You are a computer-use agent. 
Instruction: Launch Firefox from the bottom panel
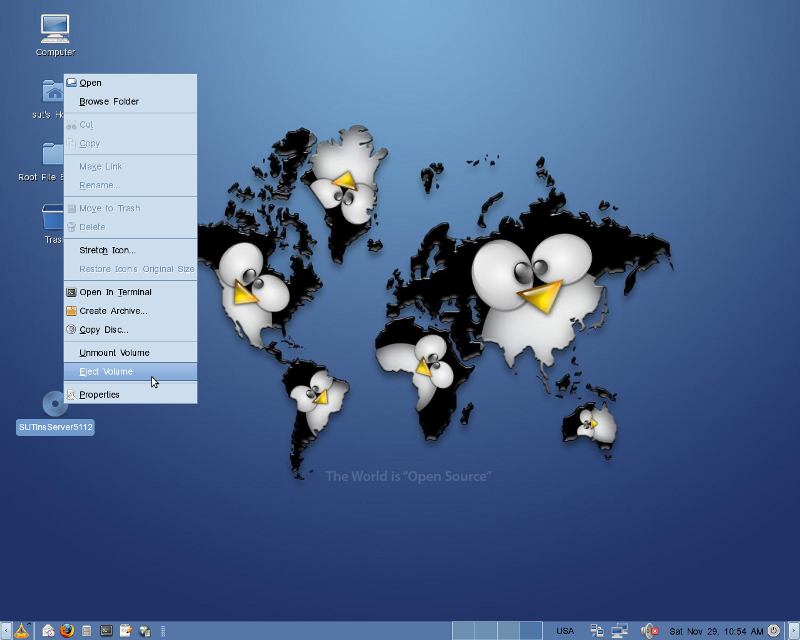[67, 631]
